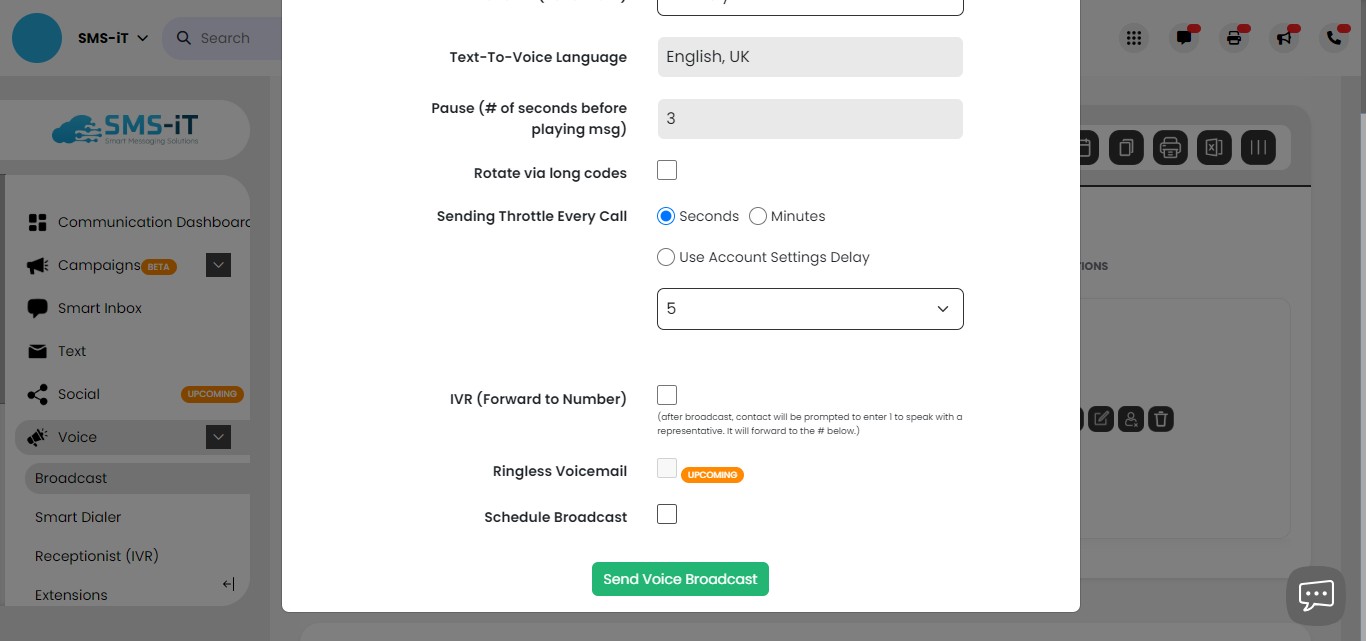The image size is (1366, 641).
Task: Open phone call notifications
Action: [1334, 37]
